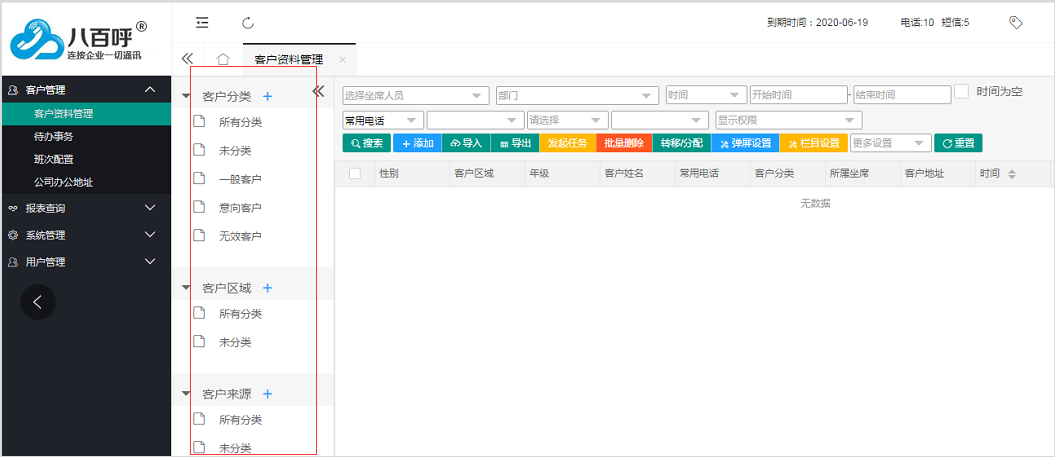This screenshot has width=1055, height=457.
Task: Add a new 客户分类 with plus icon
Action: 268,96
